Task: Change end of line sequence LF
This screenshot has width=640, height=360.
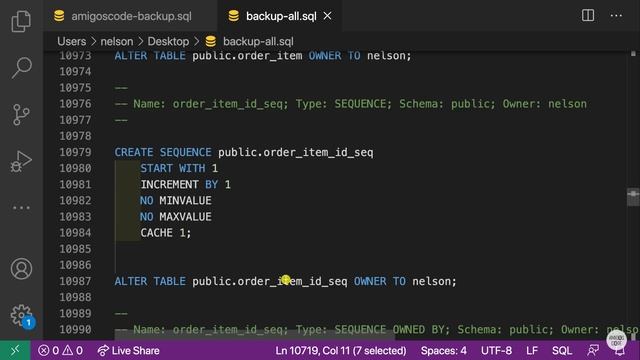Action: (x=532, y=350)
